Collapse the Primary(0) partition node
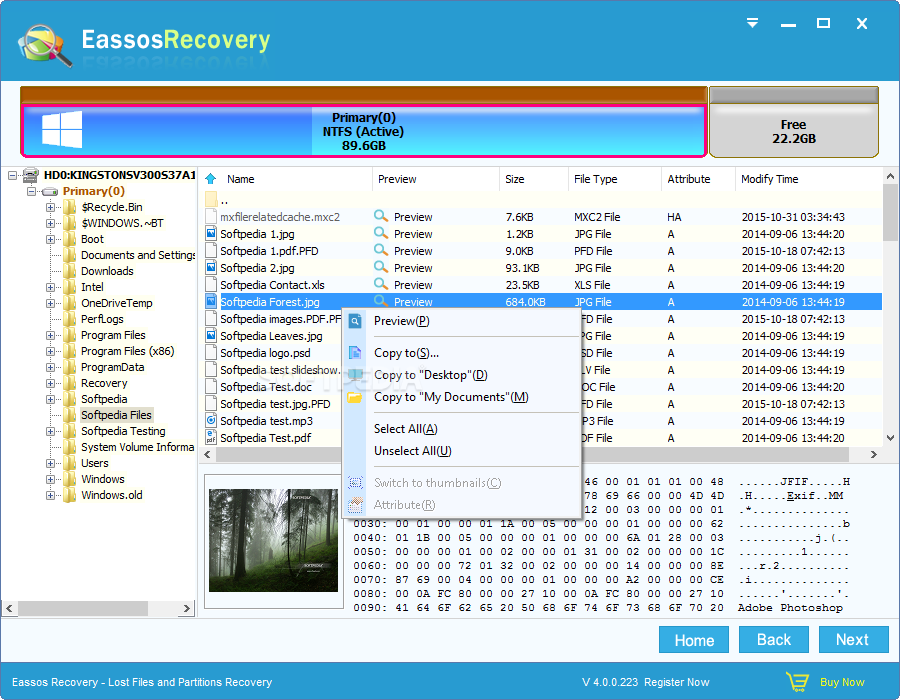The width and height of the screenshot is (900, 700). [x=32, y=191]
